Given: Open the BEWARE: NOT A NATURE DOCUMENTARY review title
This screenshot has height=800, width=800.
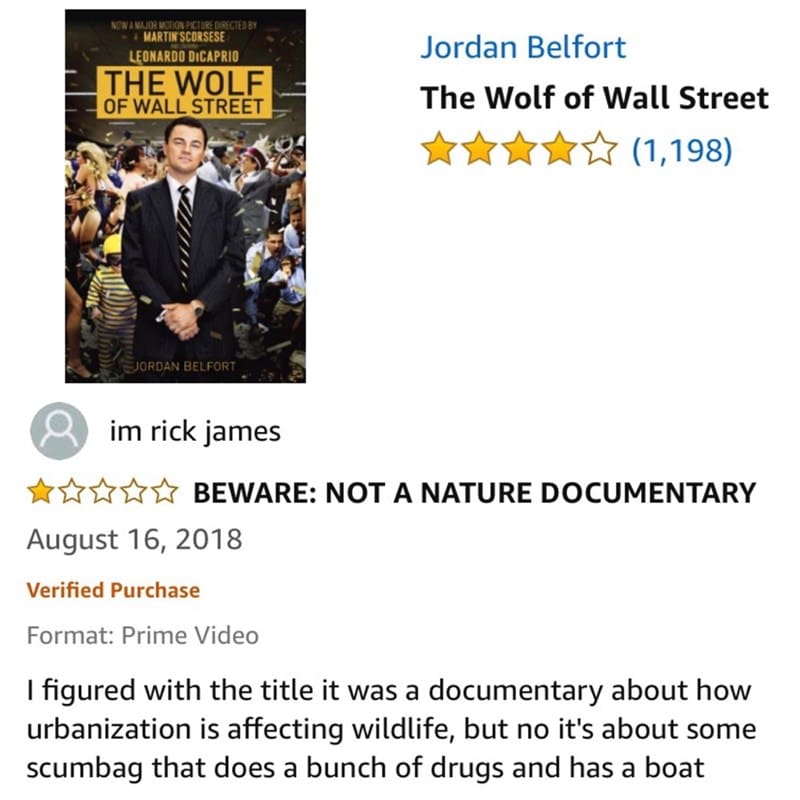Looking at the screenshot, I should point(474,493).
